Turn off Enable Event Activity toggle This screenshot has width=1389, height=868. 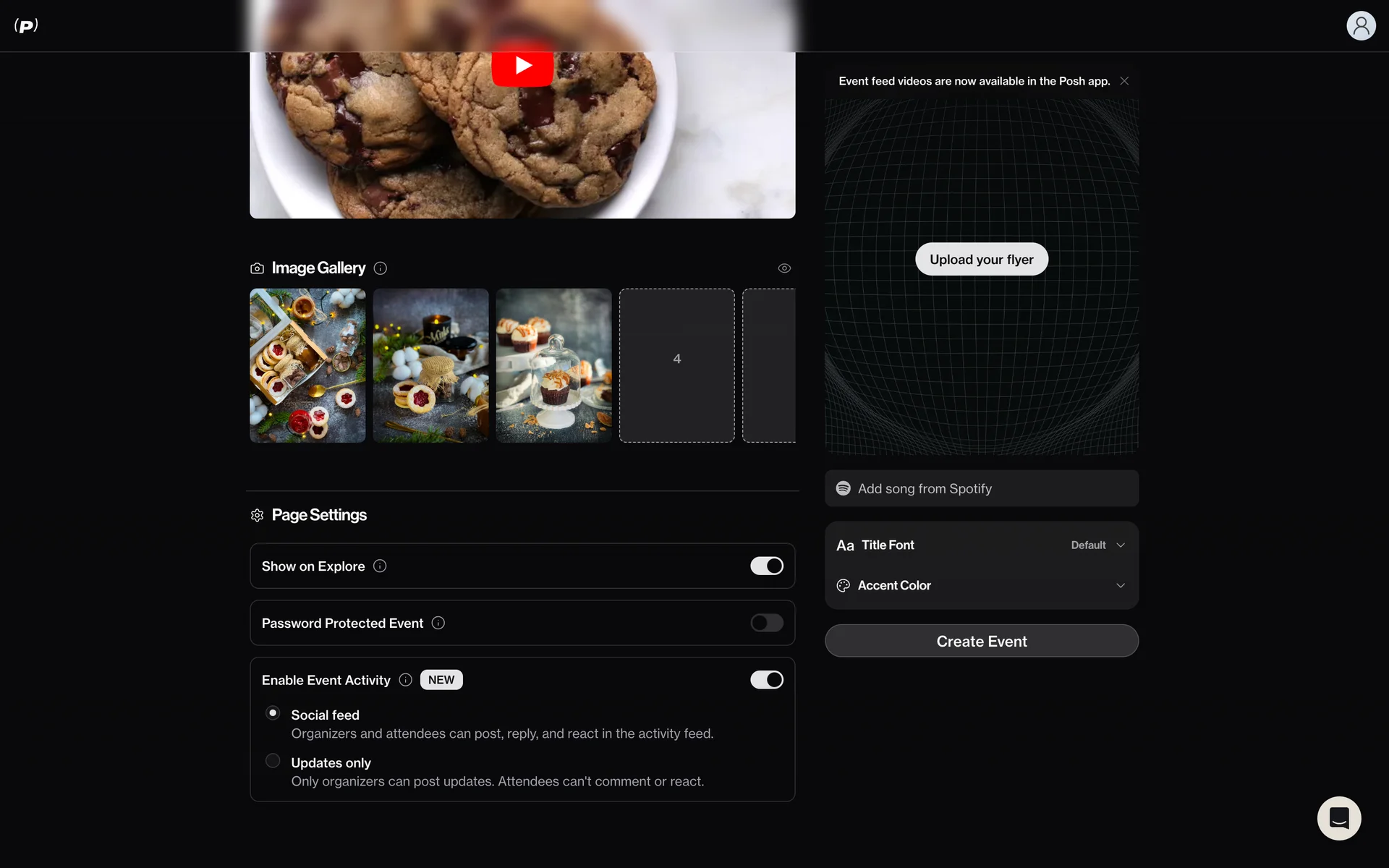(767, 680)
